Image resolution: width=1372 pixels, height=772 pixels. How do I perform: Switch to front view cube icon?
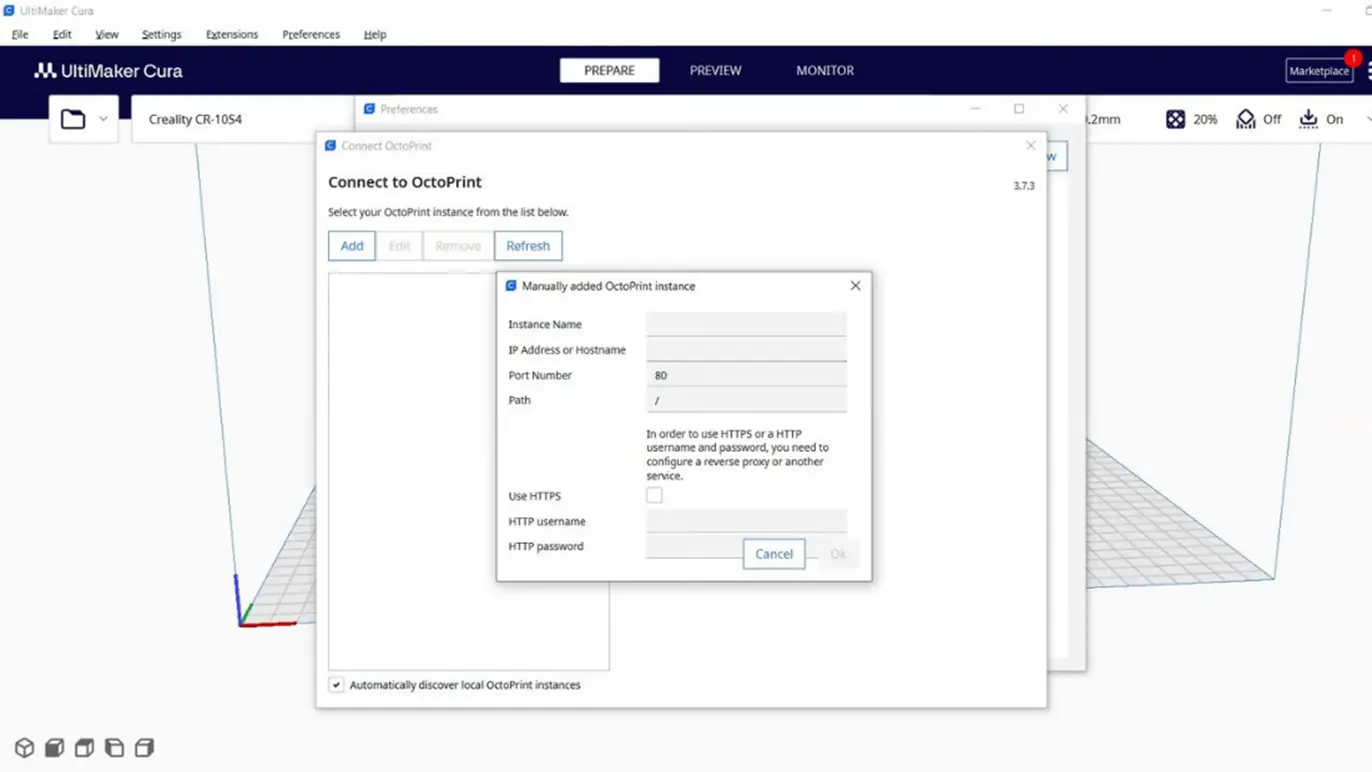54,747
